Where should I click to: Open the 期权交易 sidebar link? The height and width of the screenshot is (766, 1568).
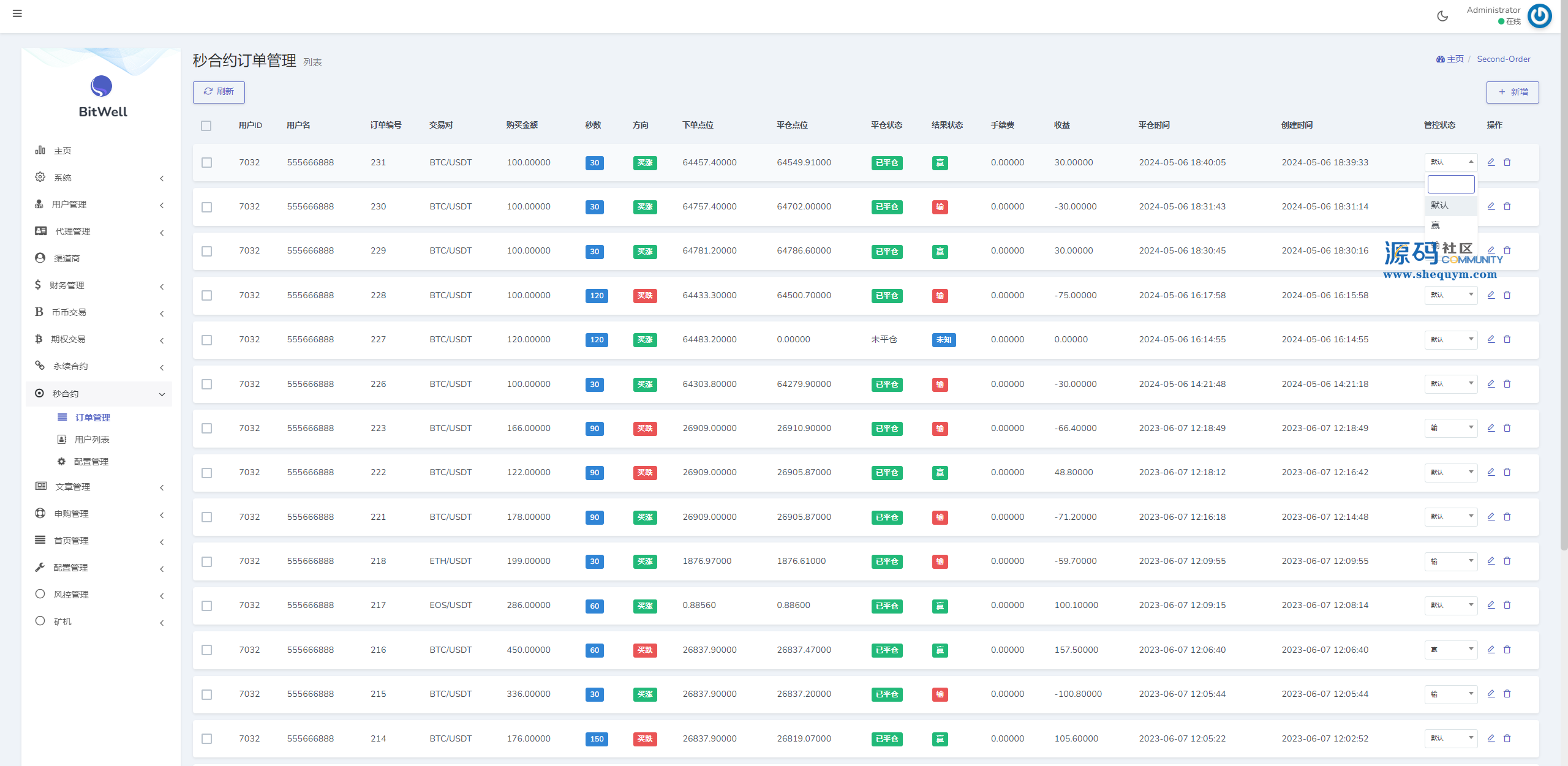99,339
